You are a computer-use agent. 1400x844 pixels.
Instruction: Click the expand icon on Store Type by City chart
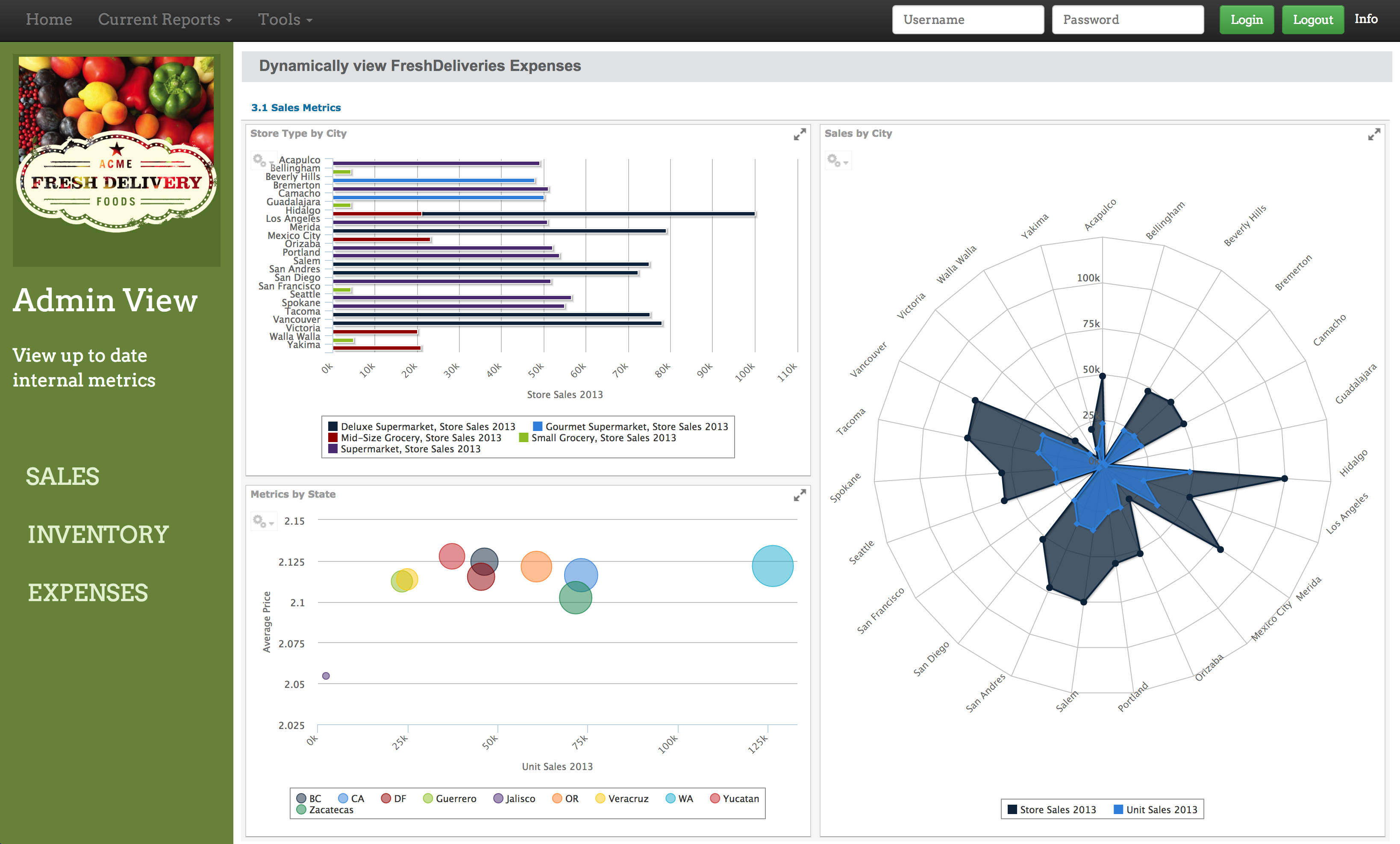(800, 134)
